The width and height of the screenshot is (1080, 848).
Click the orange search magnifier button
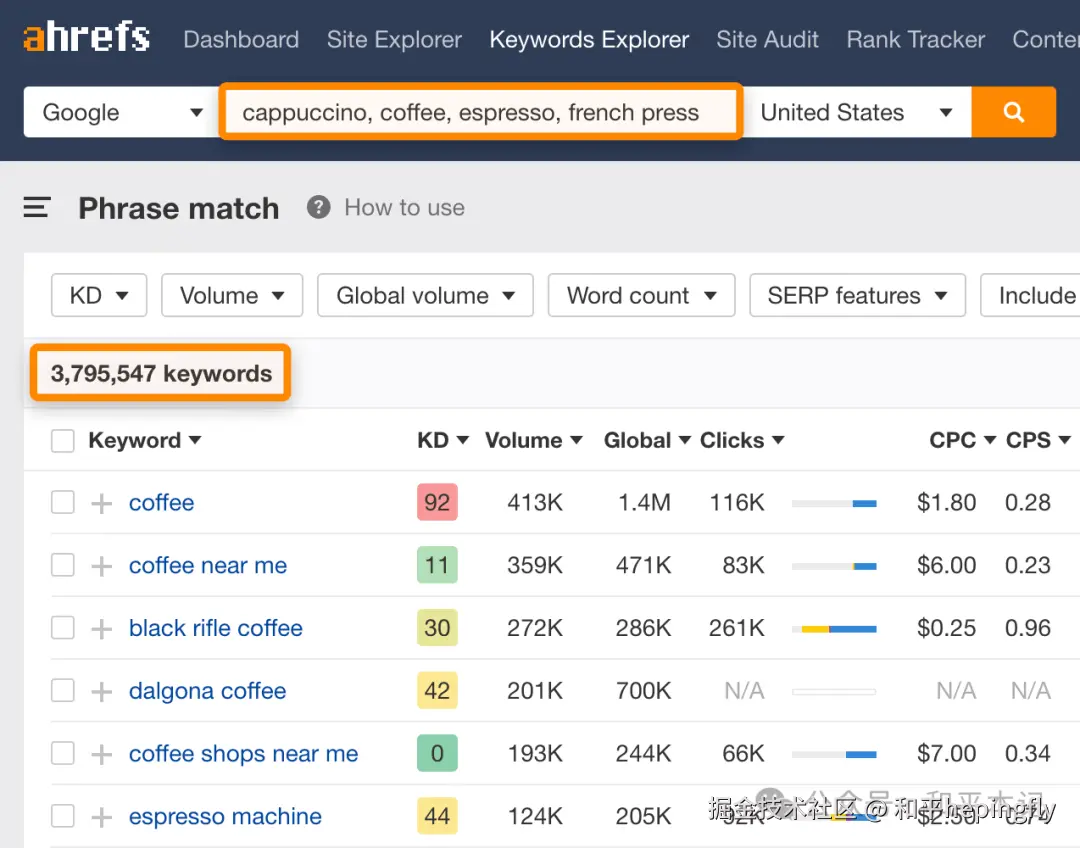point(1013,112)
